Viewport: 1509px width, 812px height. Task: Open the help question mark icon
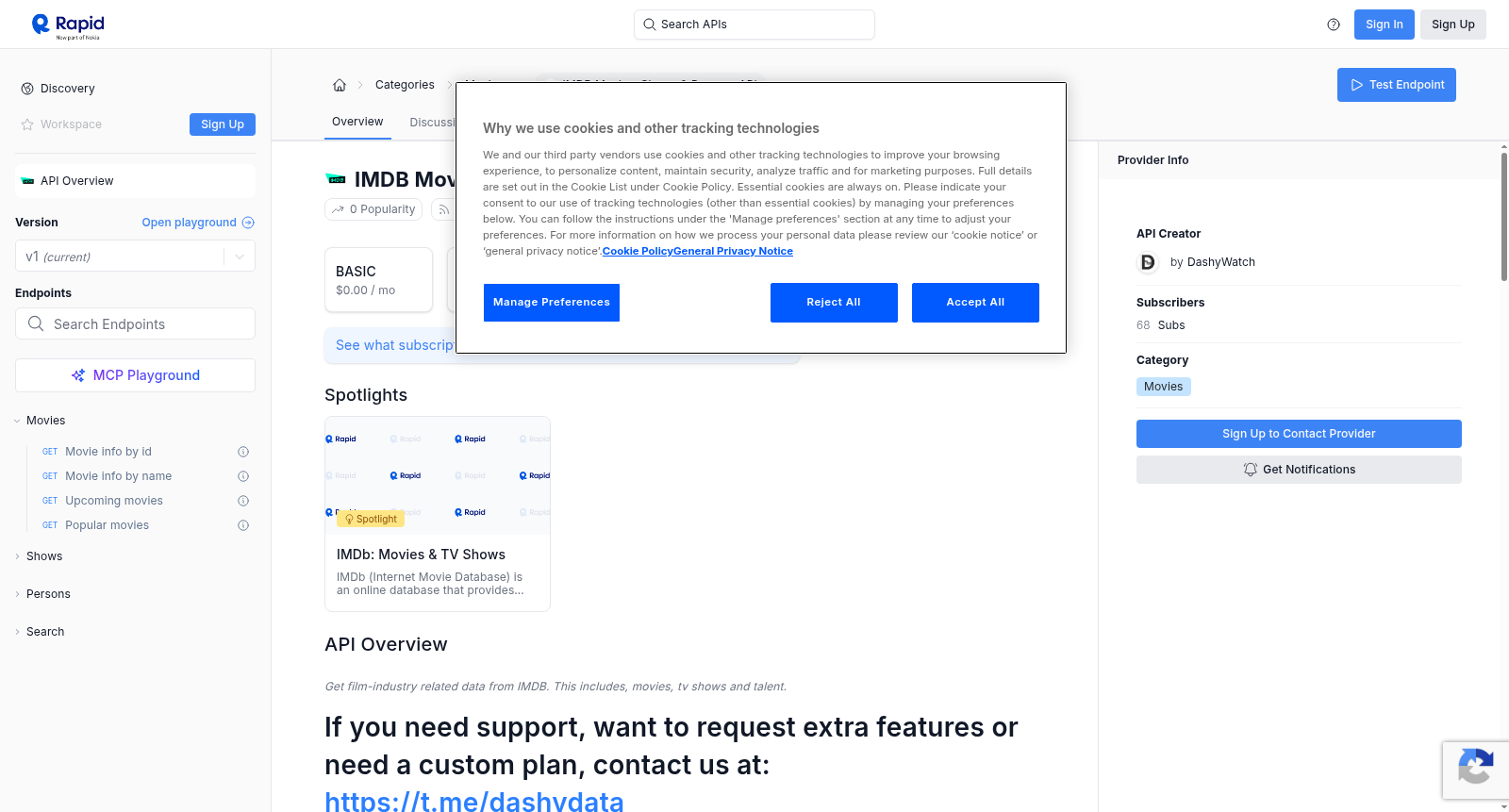[1334, 25]
